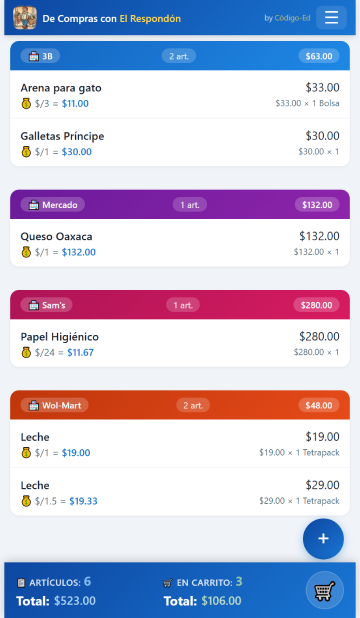Click the Sam's store badge
The height and width of the screenshot is (618, 360).
(x=47, y=305)
